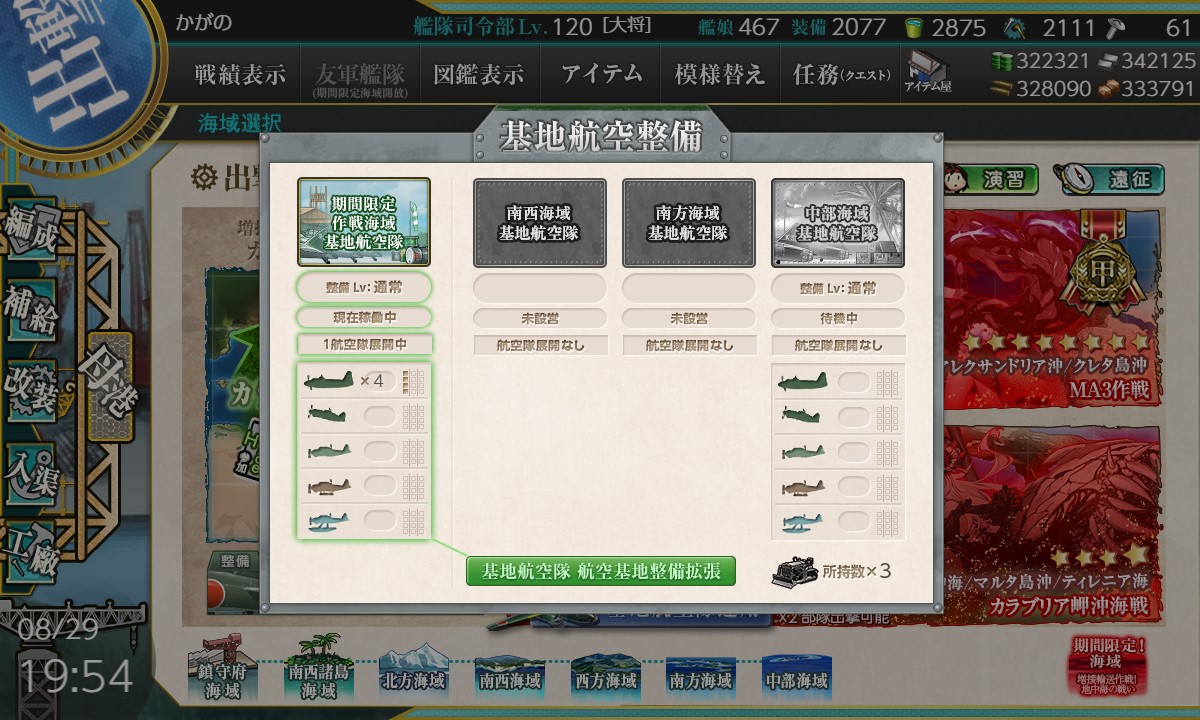
Task: Select 中部海域 map icon at bottom
Action: pos(796,673)
